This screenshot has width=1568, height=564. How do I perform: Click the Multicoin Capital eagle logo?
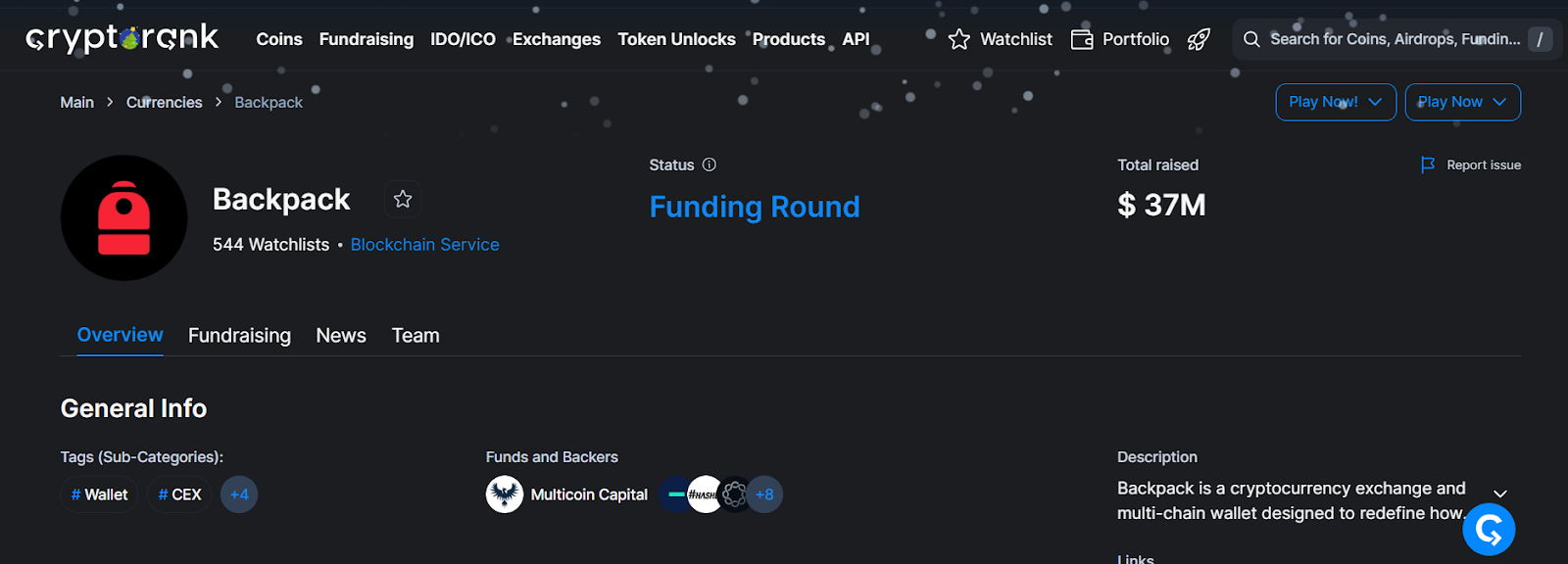(x=505, y=494)
